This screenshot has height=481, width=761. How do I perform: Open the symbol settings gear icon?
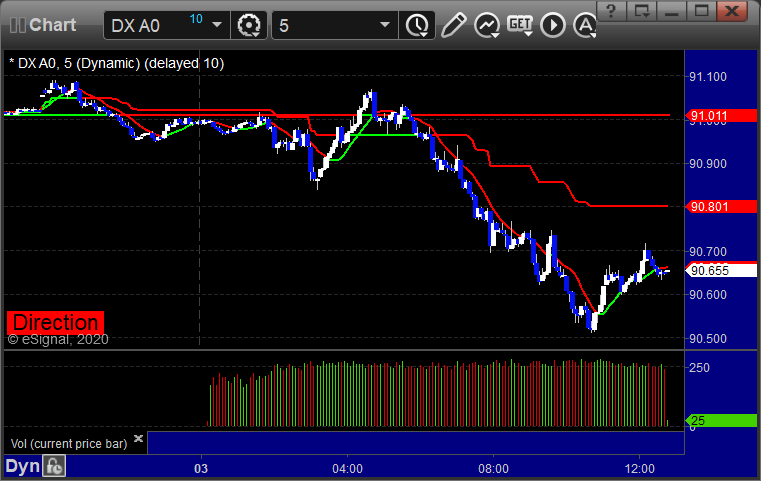[x=248, y=25]
